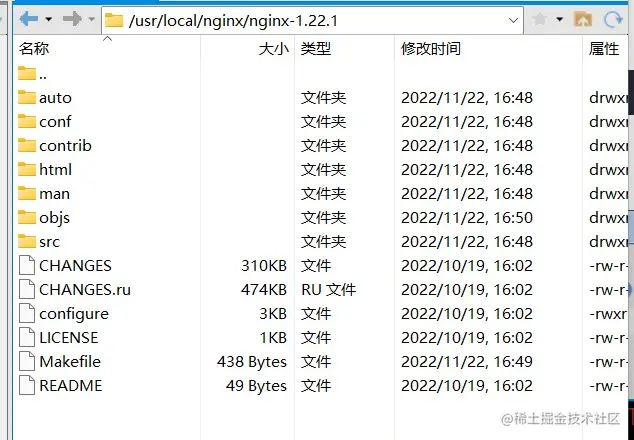
Task: Sort by the 大小 column header
Action: [x=274, y=49]
